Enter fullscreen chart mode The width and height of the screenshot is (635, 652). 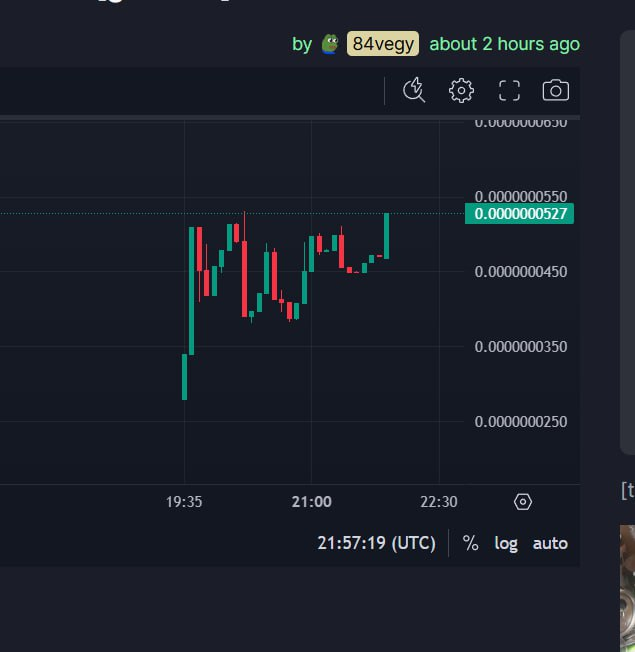pyautogui.click(x=509, y=90)
